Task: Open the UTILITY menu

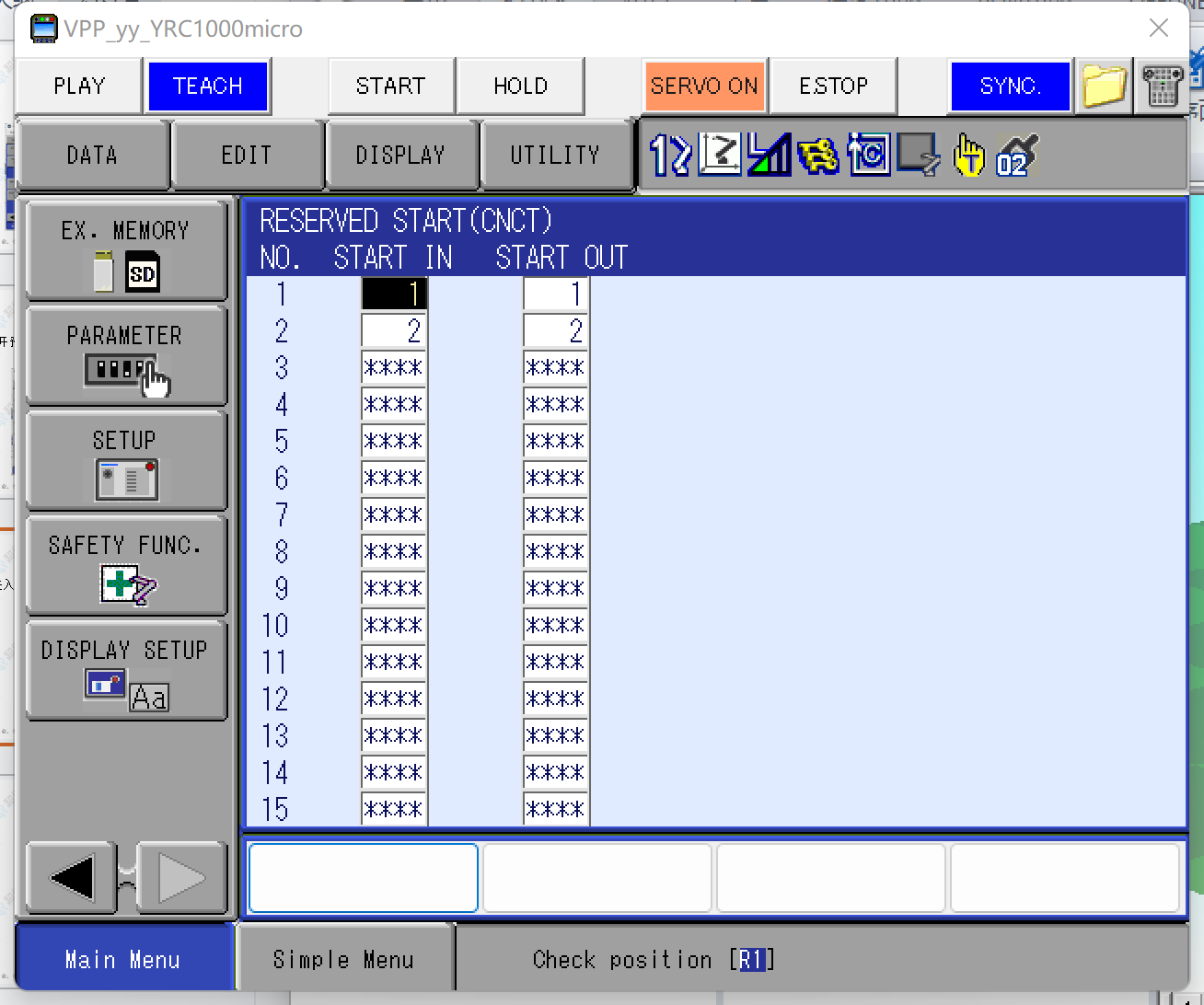Action: 555,155
